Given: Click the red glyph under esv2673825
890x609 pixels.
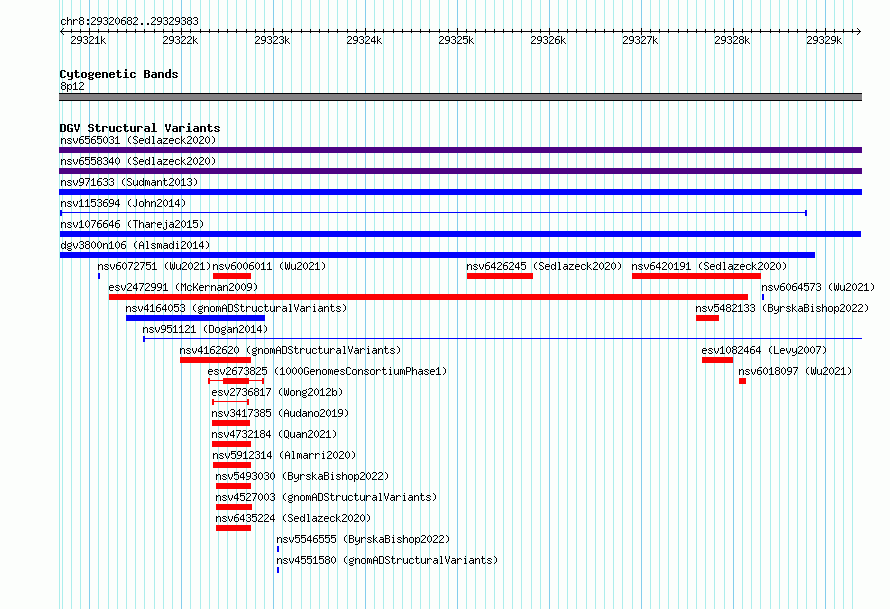Looking at the screenshot, I should pos(236,381).
